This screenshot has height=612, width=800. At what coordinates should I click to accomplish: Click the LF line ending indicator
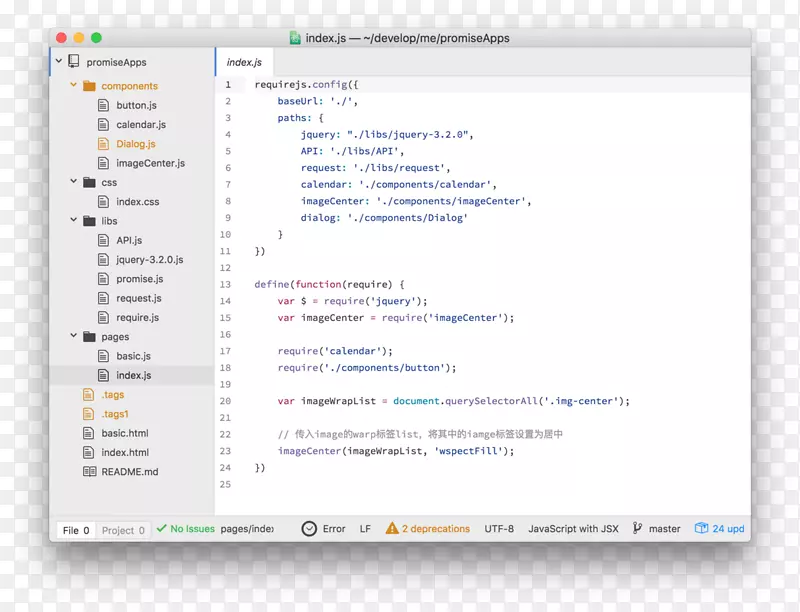coord(364,528)
